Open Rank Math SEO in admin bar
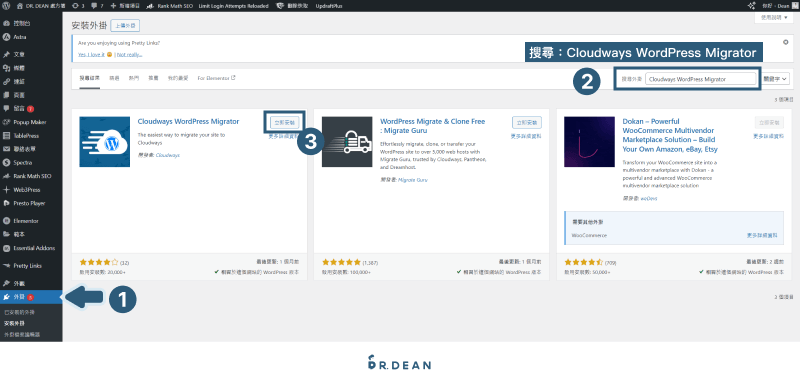 point(169,6)
